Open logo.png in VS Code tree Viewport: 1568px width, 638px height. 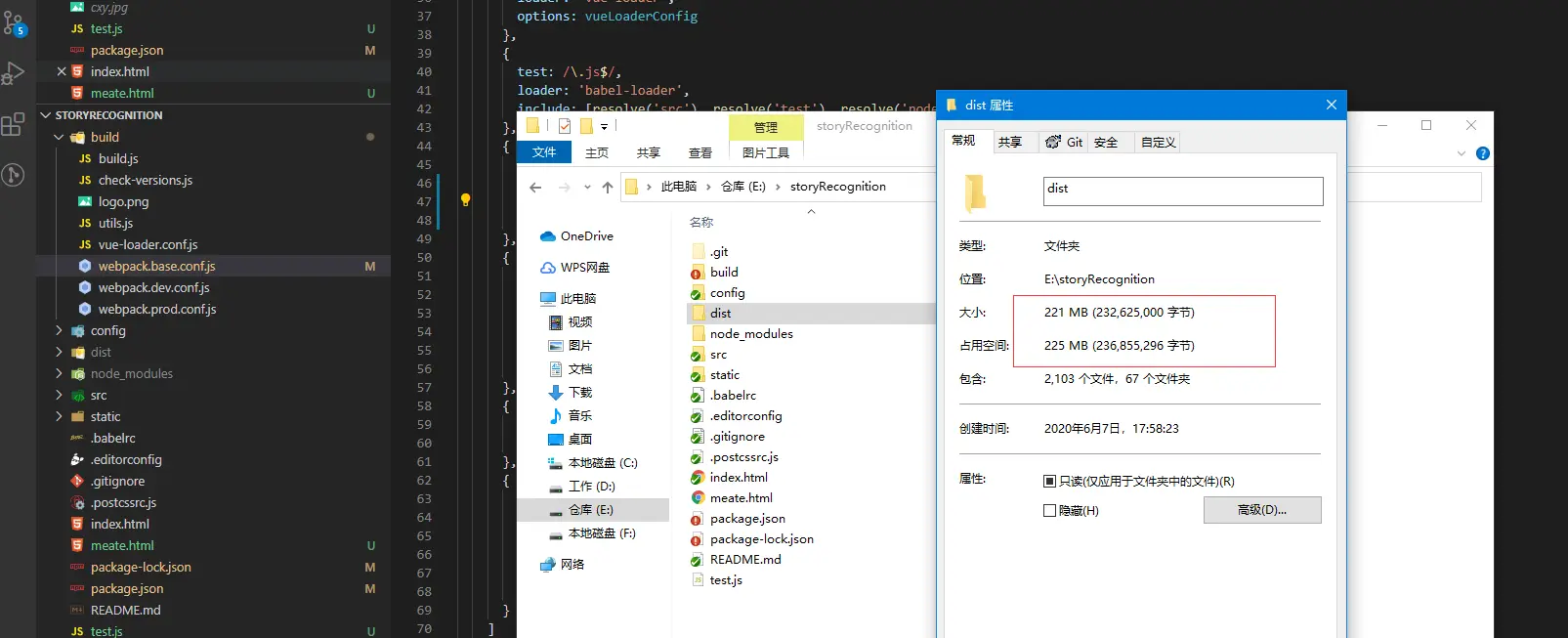[x=123, y=201]
